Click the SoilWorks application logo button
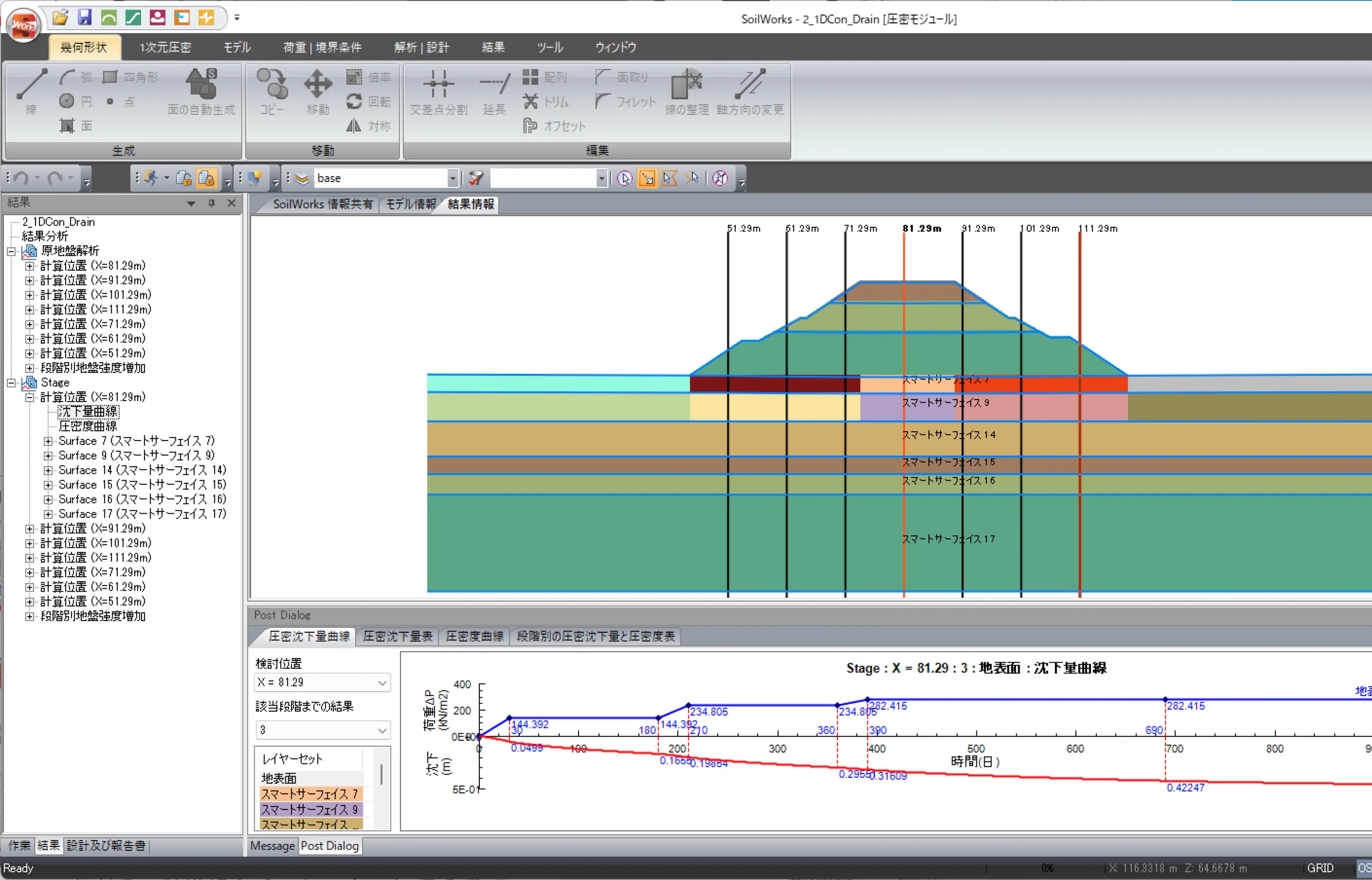1372x880 pixels. pyautogui.click(x=24, y=25)
